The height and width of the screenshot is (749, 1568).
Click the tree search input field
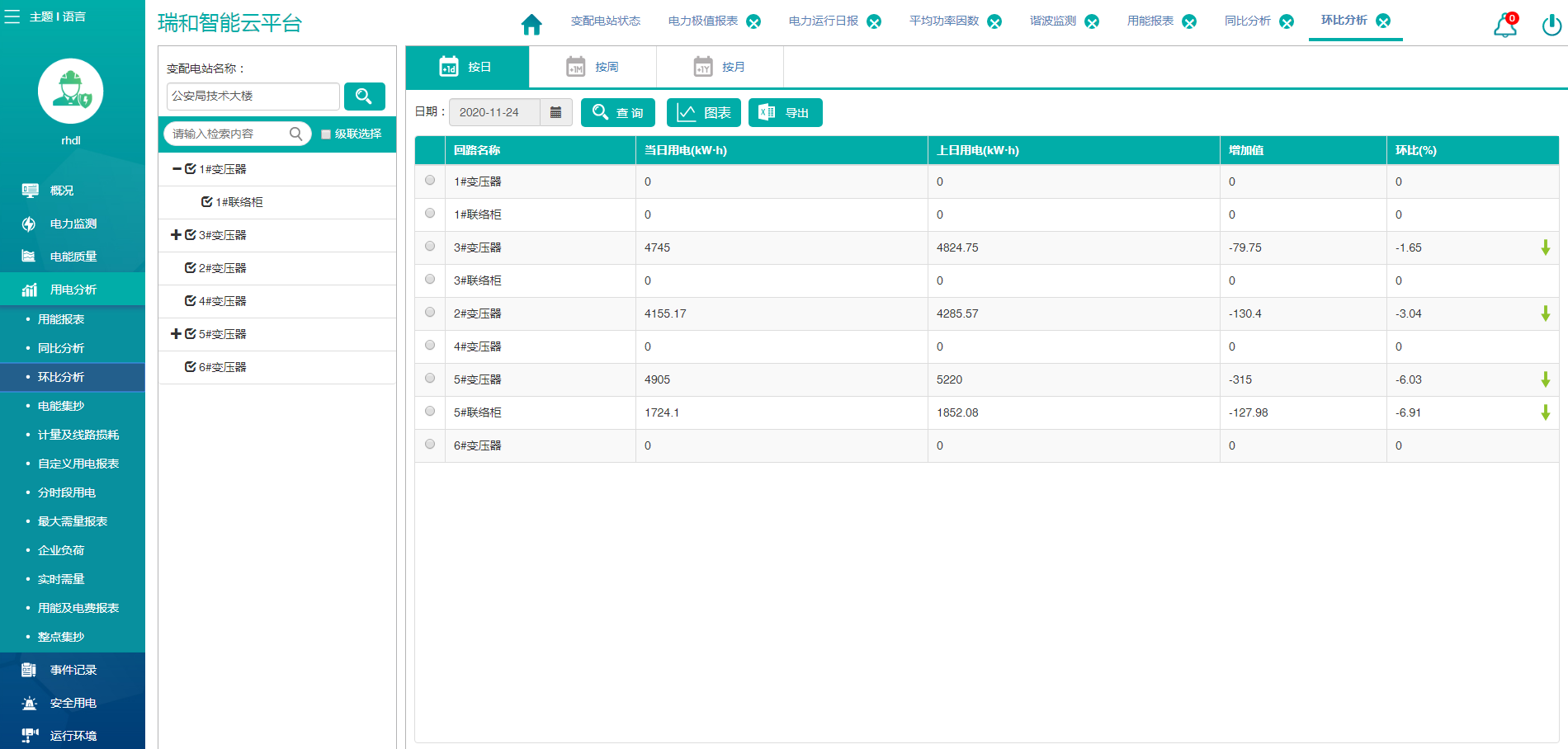coord(229,134)
